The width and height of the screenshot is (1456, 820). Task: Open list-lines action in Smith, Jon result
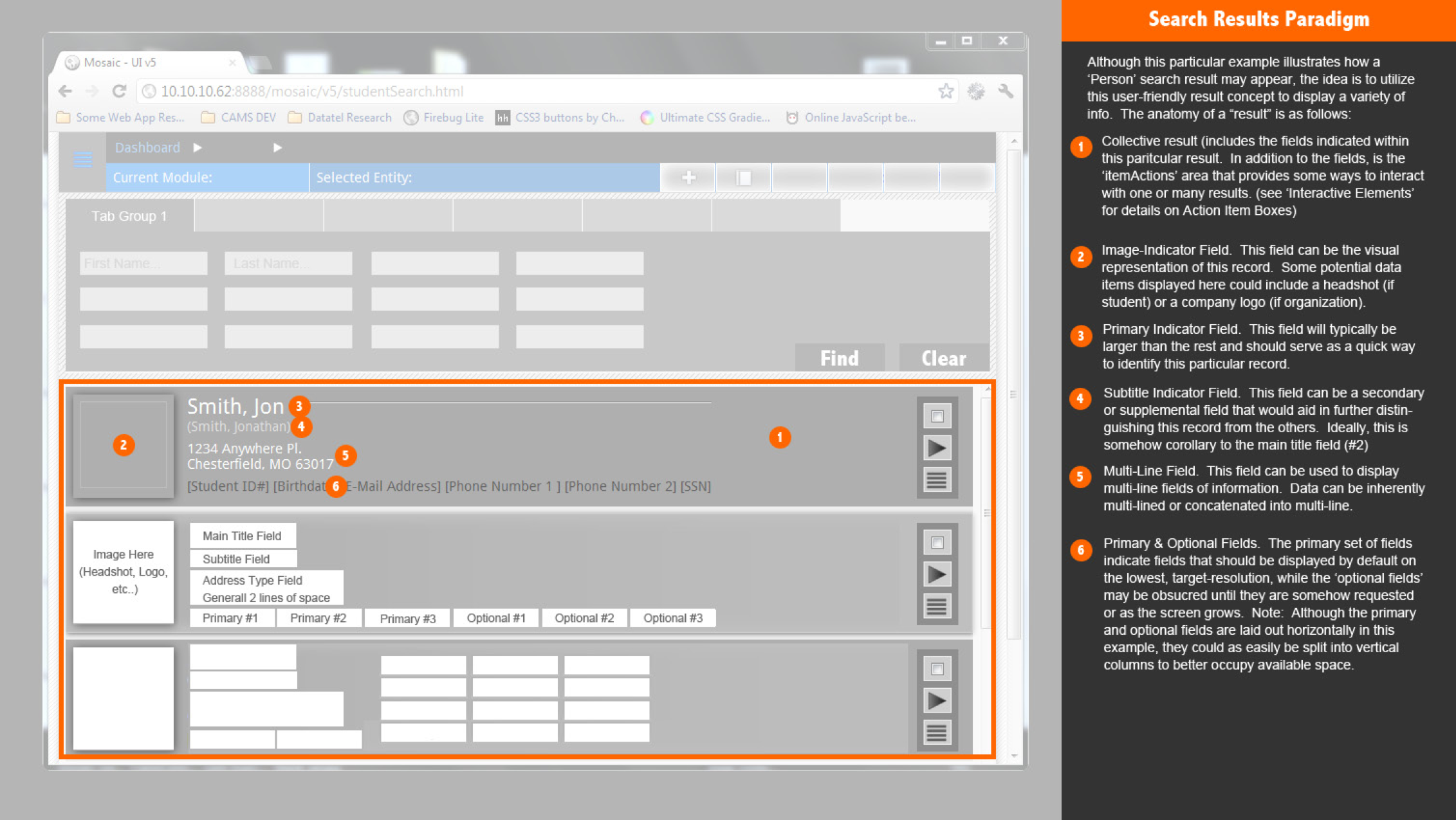(937, 479)
